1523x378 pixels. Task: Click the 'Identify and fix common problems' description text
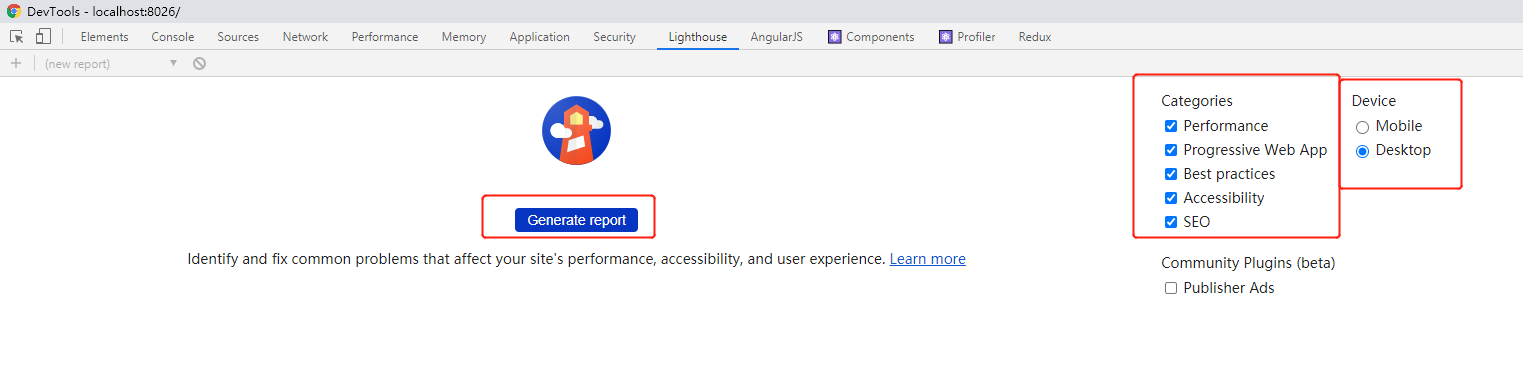click(536, 259)
